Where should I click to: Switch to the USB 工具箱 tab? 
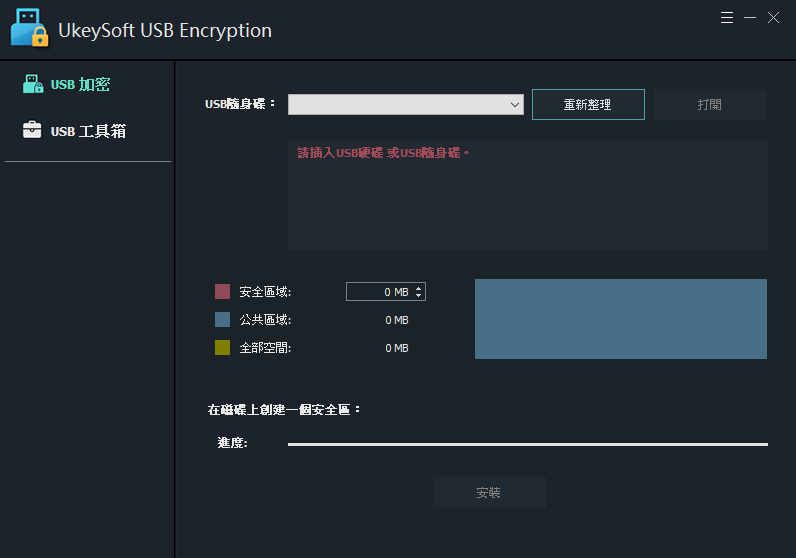(x=74, y=130)
